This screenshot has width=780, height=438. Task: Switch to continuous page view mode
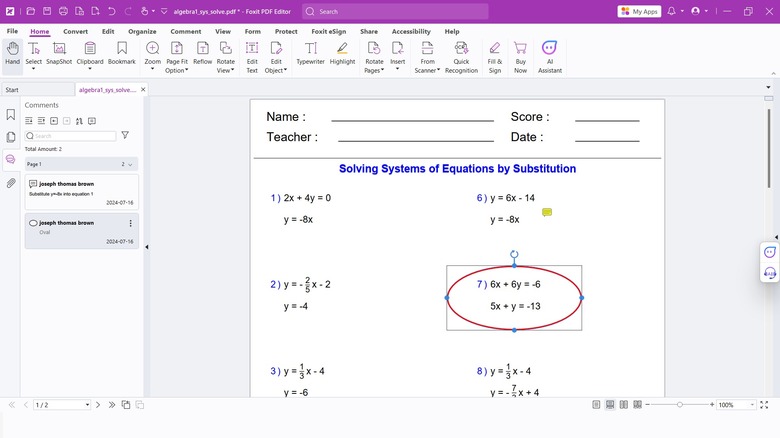tap(610, 405)
